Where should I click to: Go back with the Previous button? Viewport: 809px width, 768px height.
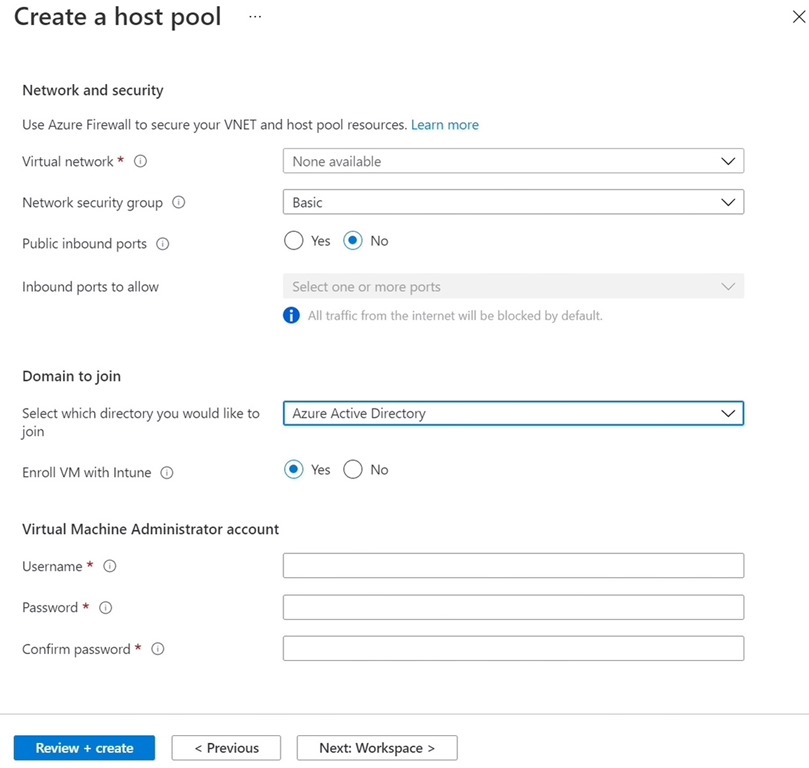coord(226,747)
